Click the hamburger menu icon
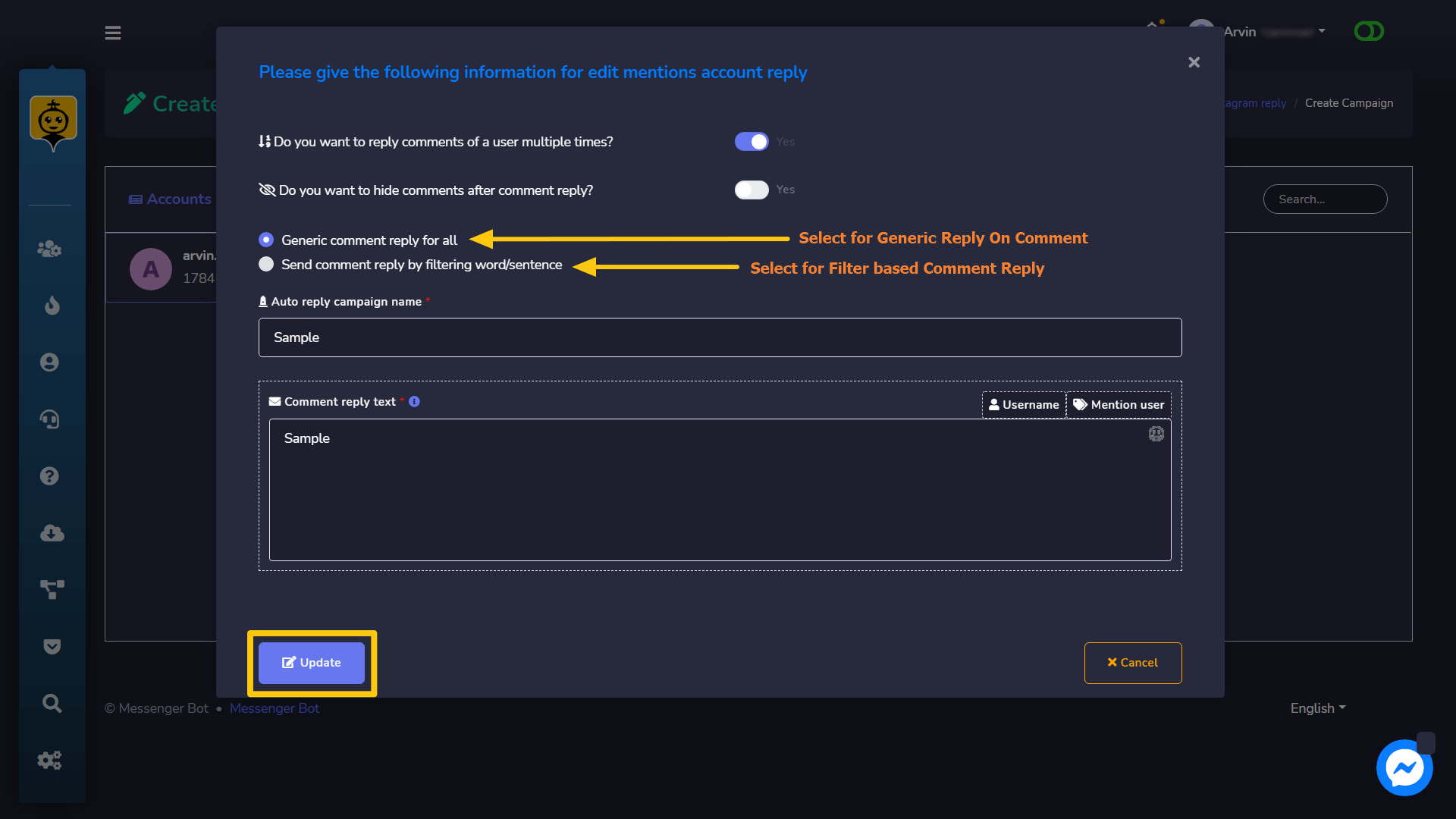Viewport: 1456px width, 819px height. tap(113, 33)
